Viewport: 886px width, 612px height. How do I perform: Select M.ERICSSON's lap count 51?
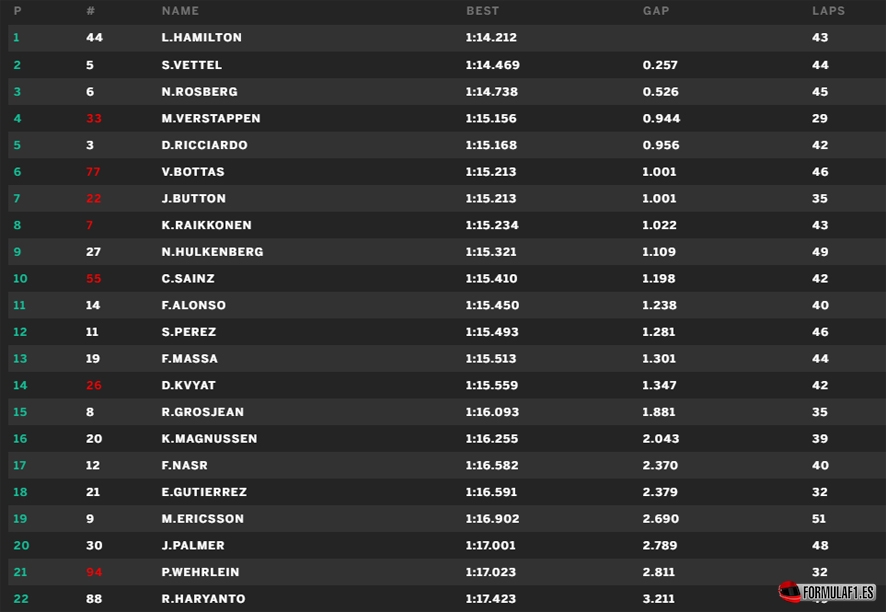[819, 519]
